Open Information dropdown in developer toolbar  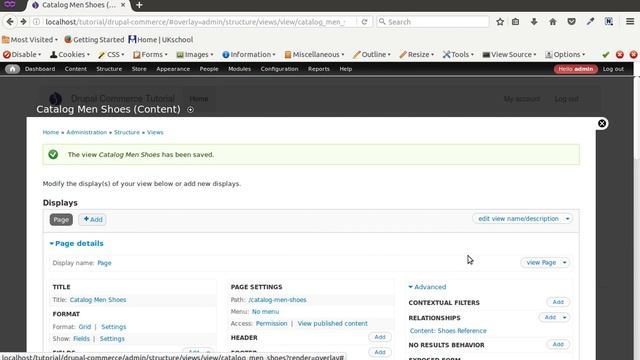[x=249, y=54]
